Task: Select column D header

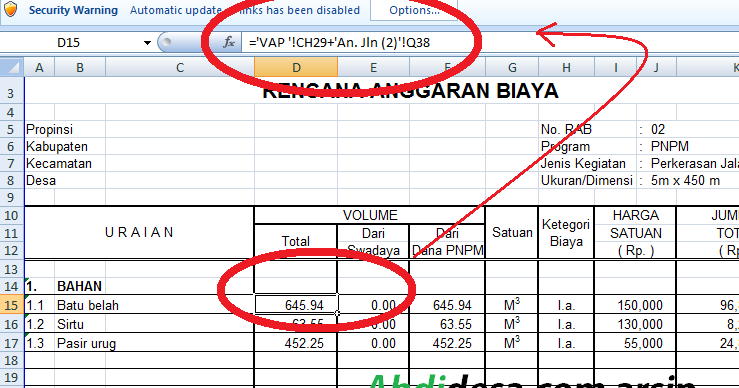Action: pyautogui.click(x=296, y=67)
